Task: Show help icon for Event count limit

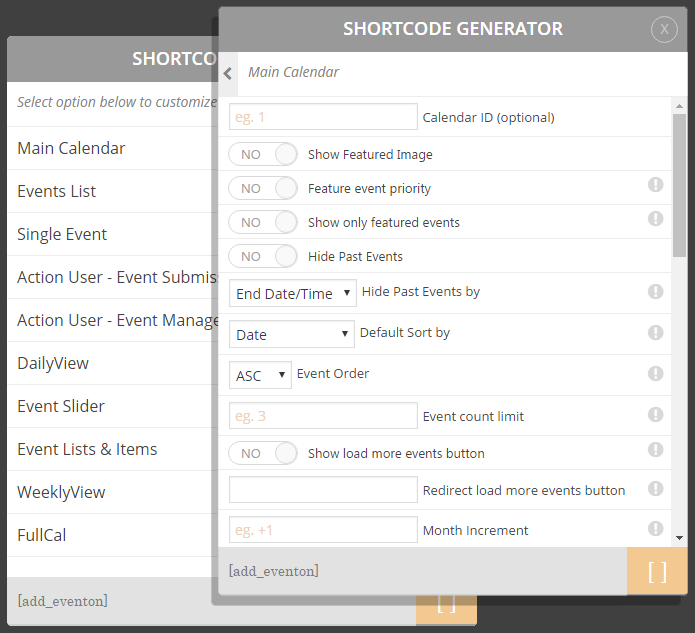Action: pos(655,414)
